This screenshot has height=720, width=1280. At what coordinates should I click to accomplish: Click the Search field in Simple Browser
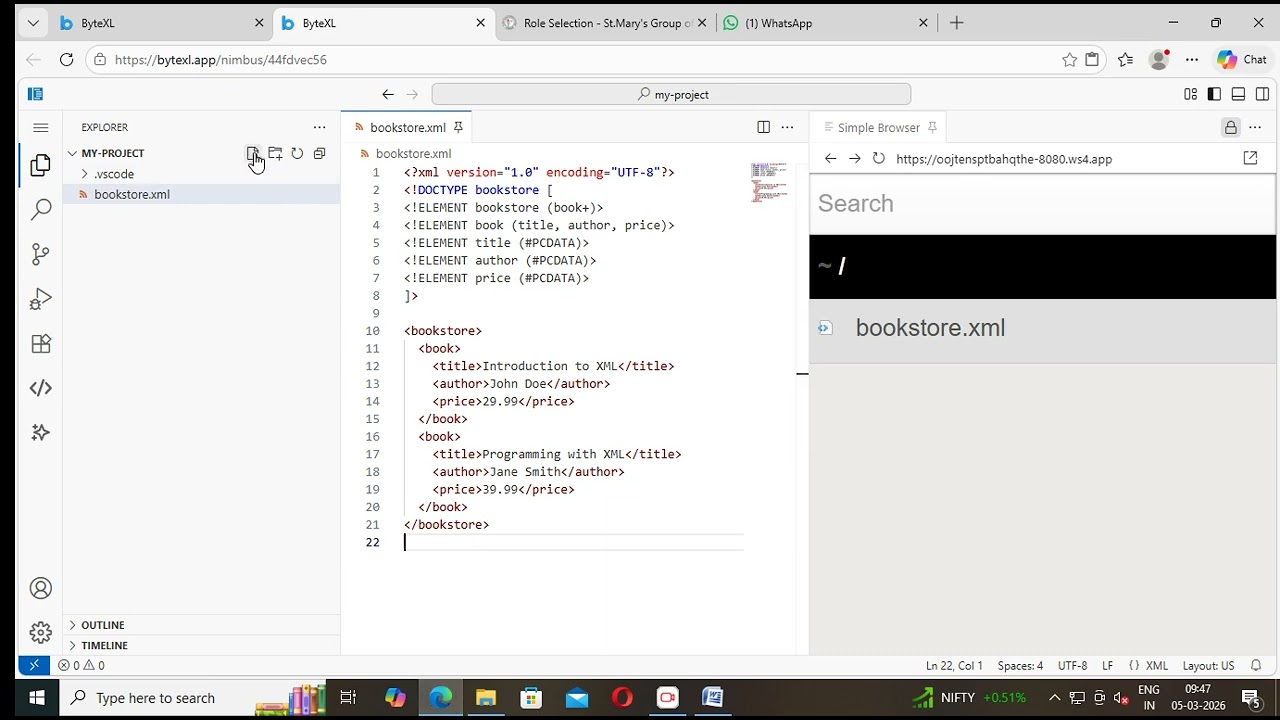[1042, 203]
